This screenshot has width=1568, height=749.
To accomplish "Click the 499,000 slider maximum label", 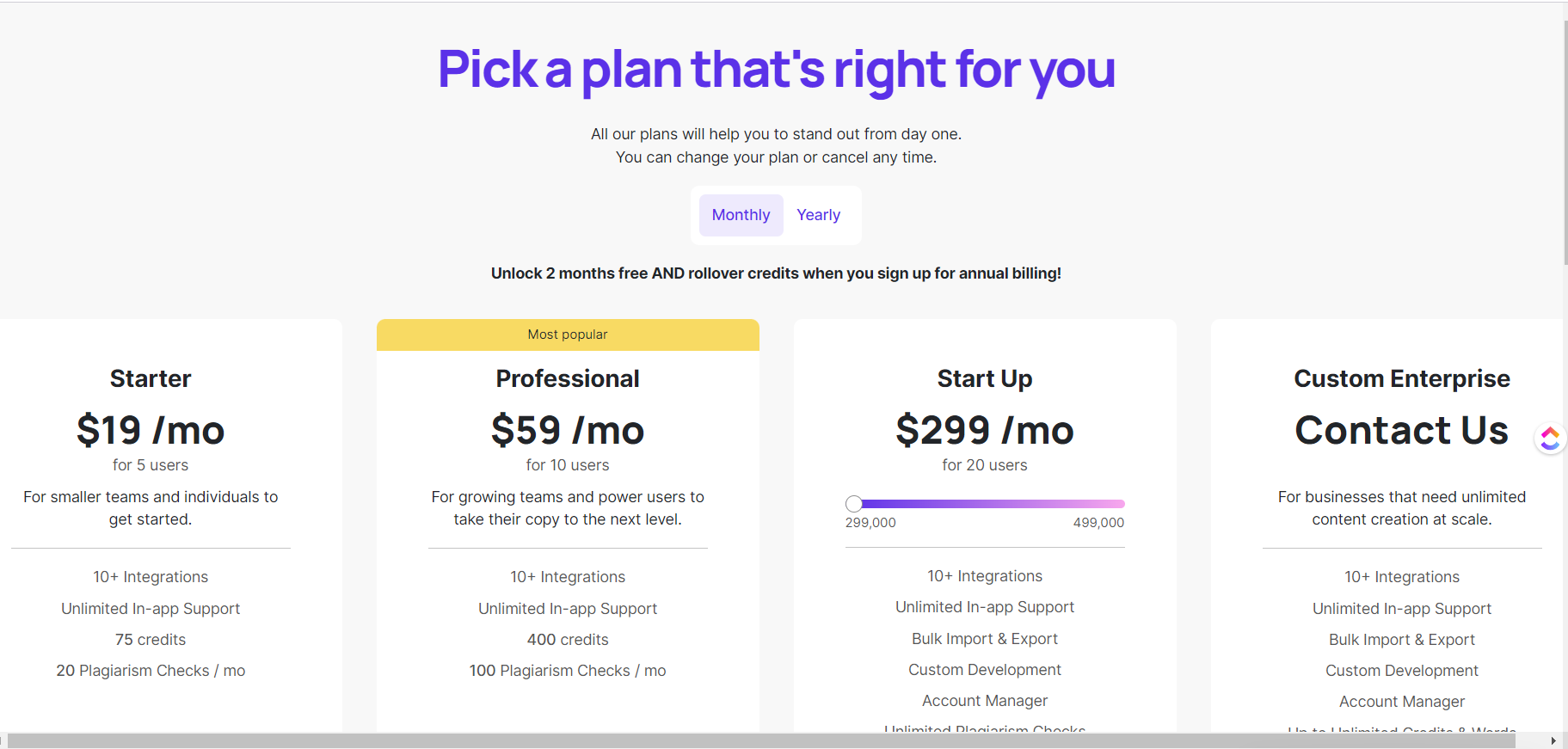I will click(x=1098, y=523).
